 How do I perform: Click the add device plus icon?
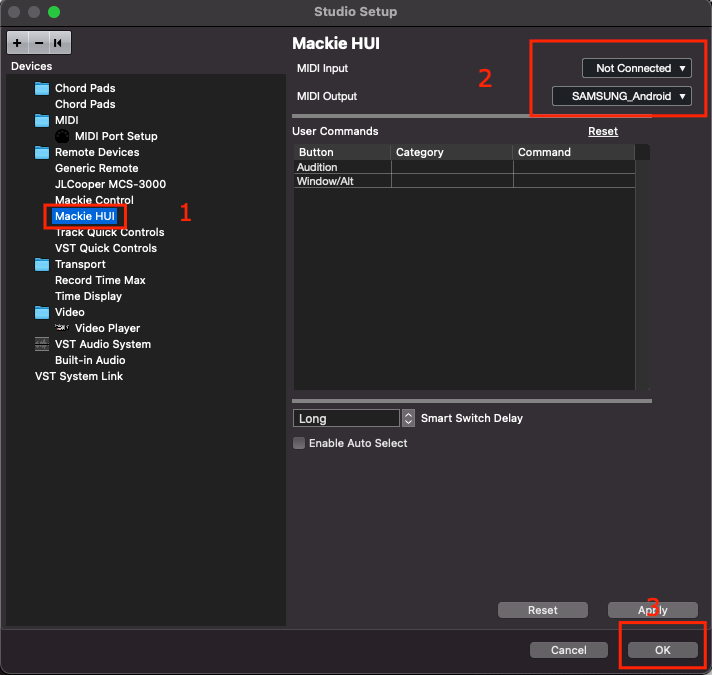tap(17, 43)
